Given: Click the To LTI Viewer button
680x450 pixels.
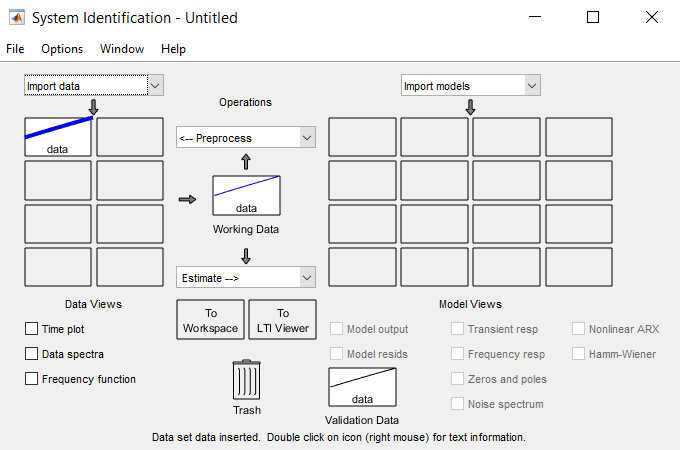Looking at the screenshot, I should (283, 320).
